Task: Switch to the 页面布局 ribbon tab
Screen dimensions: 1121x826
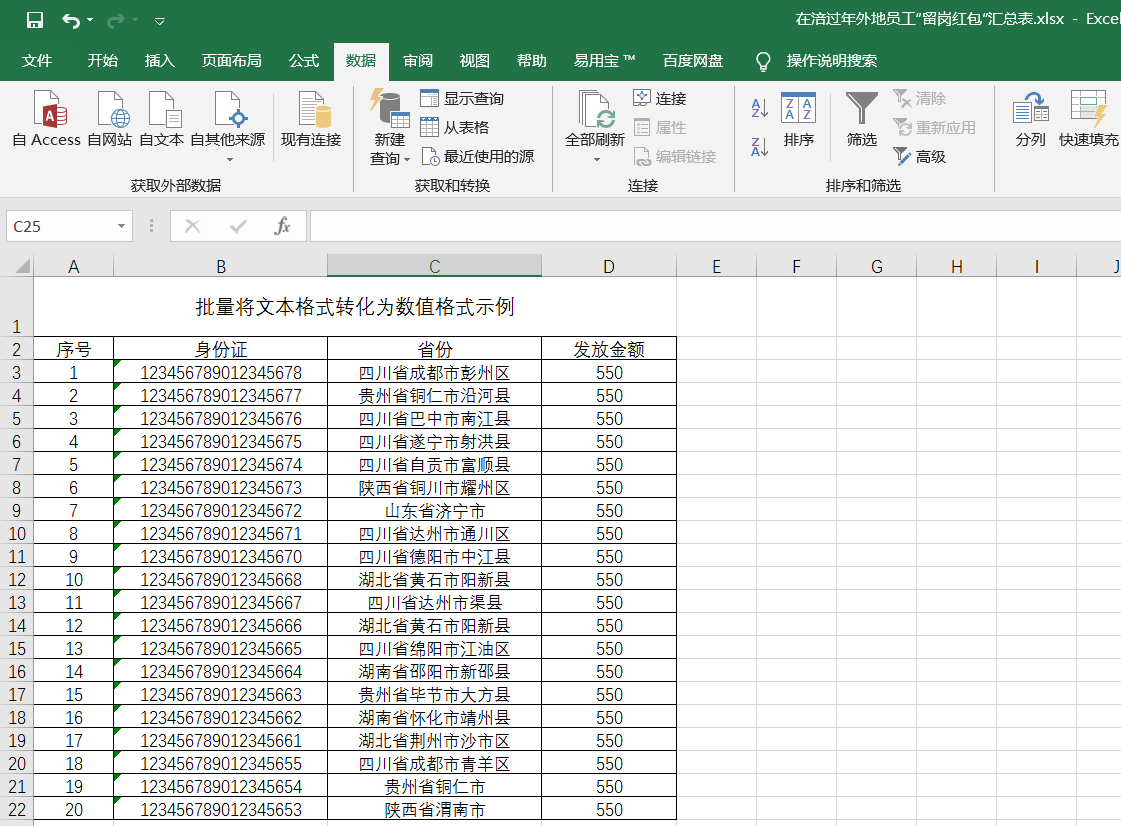Action: click(231, 61)
